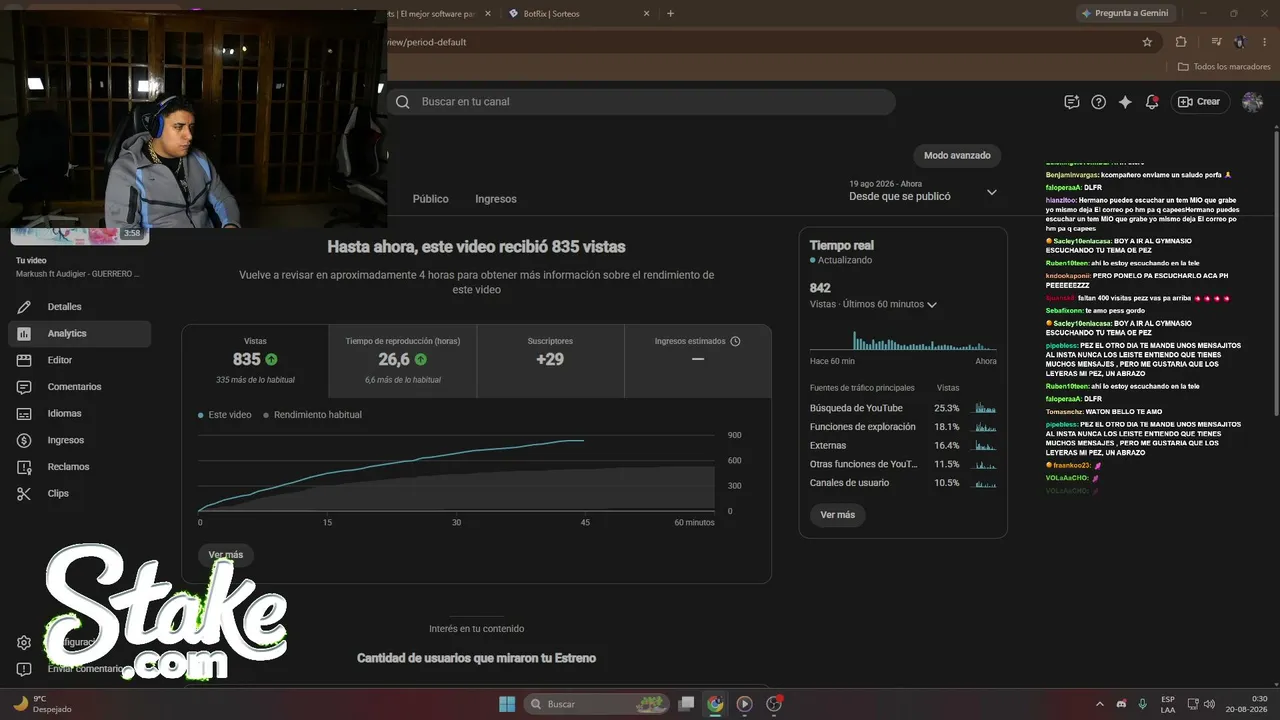Click the Discord tray icon
Image resolution: width=1280 pixels, height=720 pixels.
(x=1121, y=704)
